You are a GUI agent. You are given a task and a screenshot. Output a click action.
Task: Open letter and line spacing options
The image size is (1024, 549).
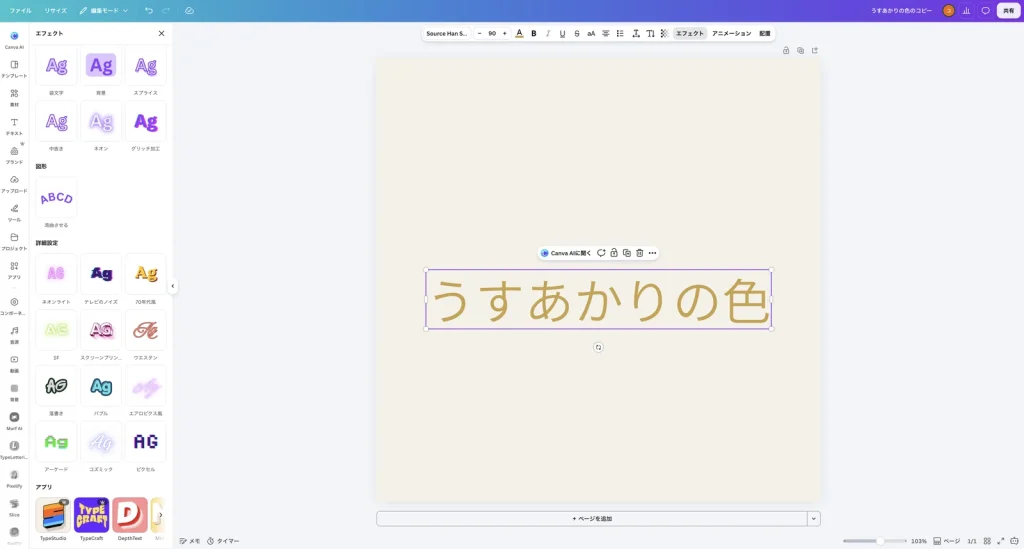pyautogui.click(x=635, y=33)
